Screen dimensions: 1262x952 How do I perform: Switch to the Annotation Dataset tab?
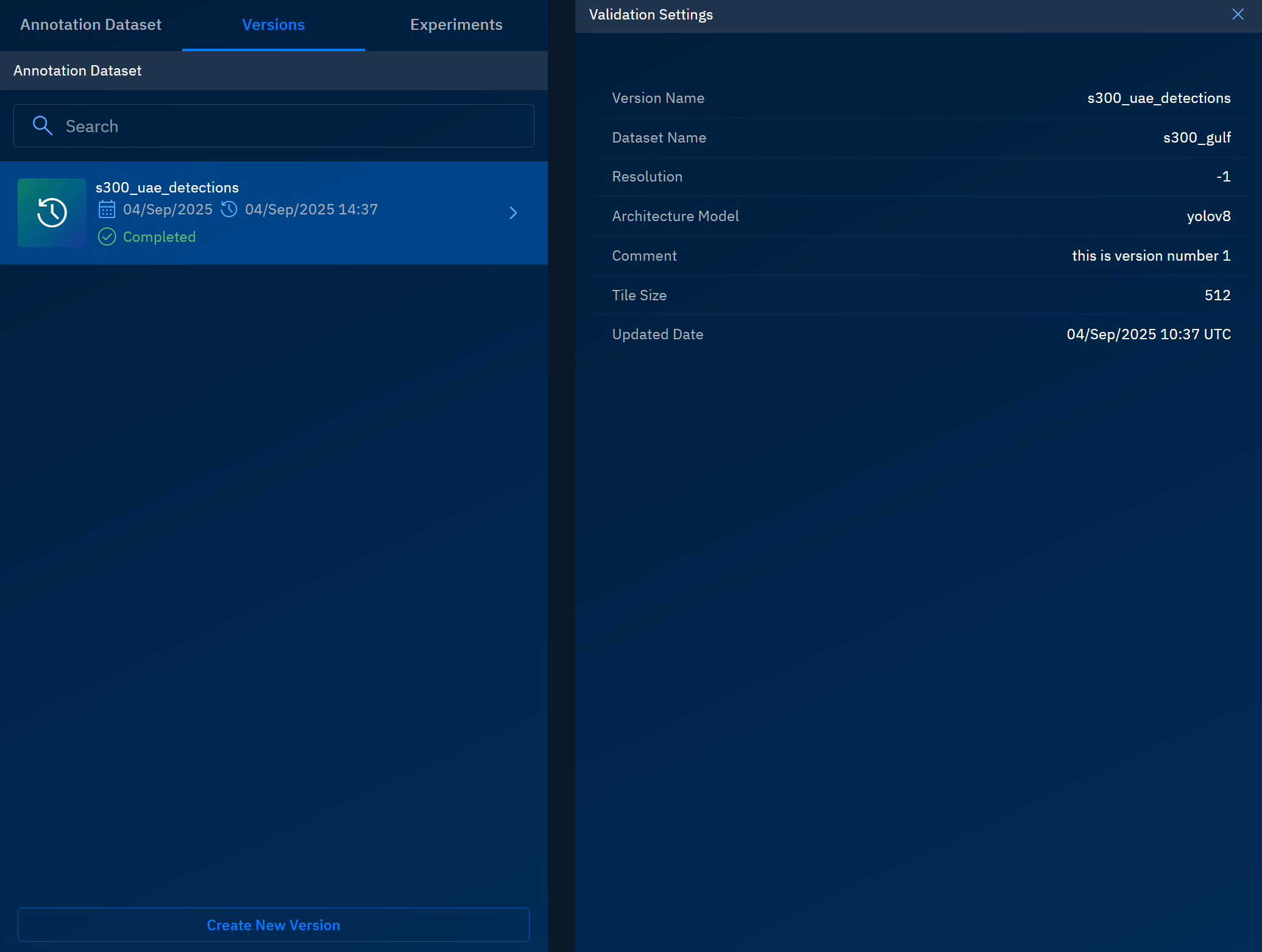click(x=91, y=25)
